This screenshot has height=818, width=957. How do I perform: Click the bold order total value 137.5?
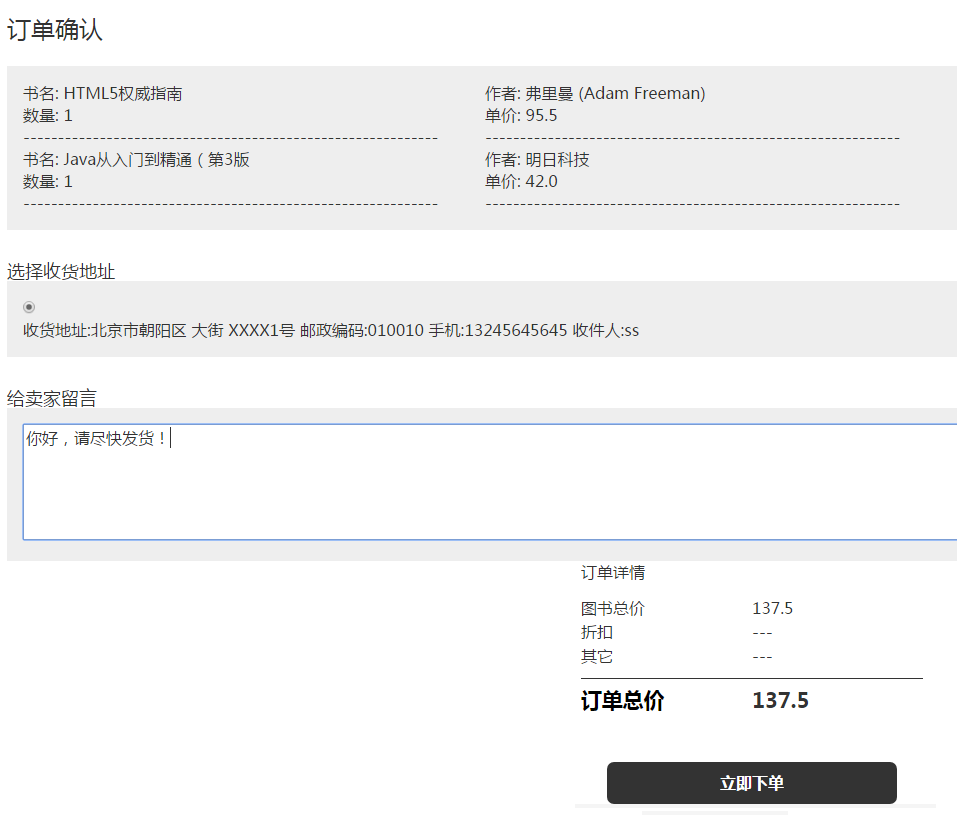[x=780, y=701]
